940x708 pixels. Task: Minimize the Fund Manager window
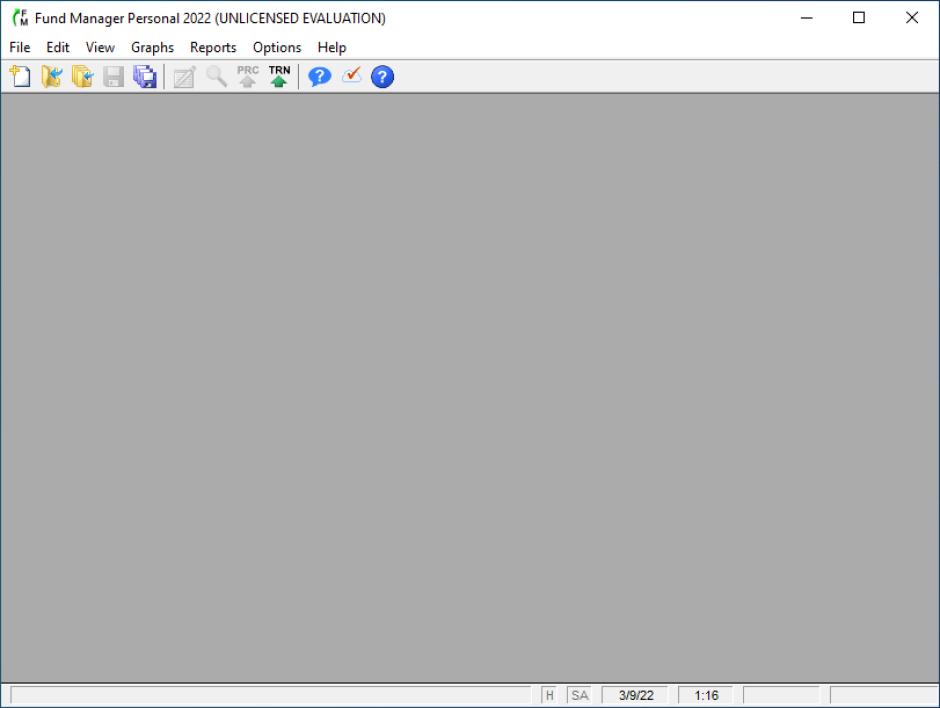click(806, 18)
